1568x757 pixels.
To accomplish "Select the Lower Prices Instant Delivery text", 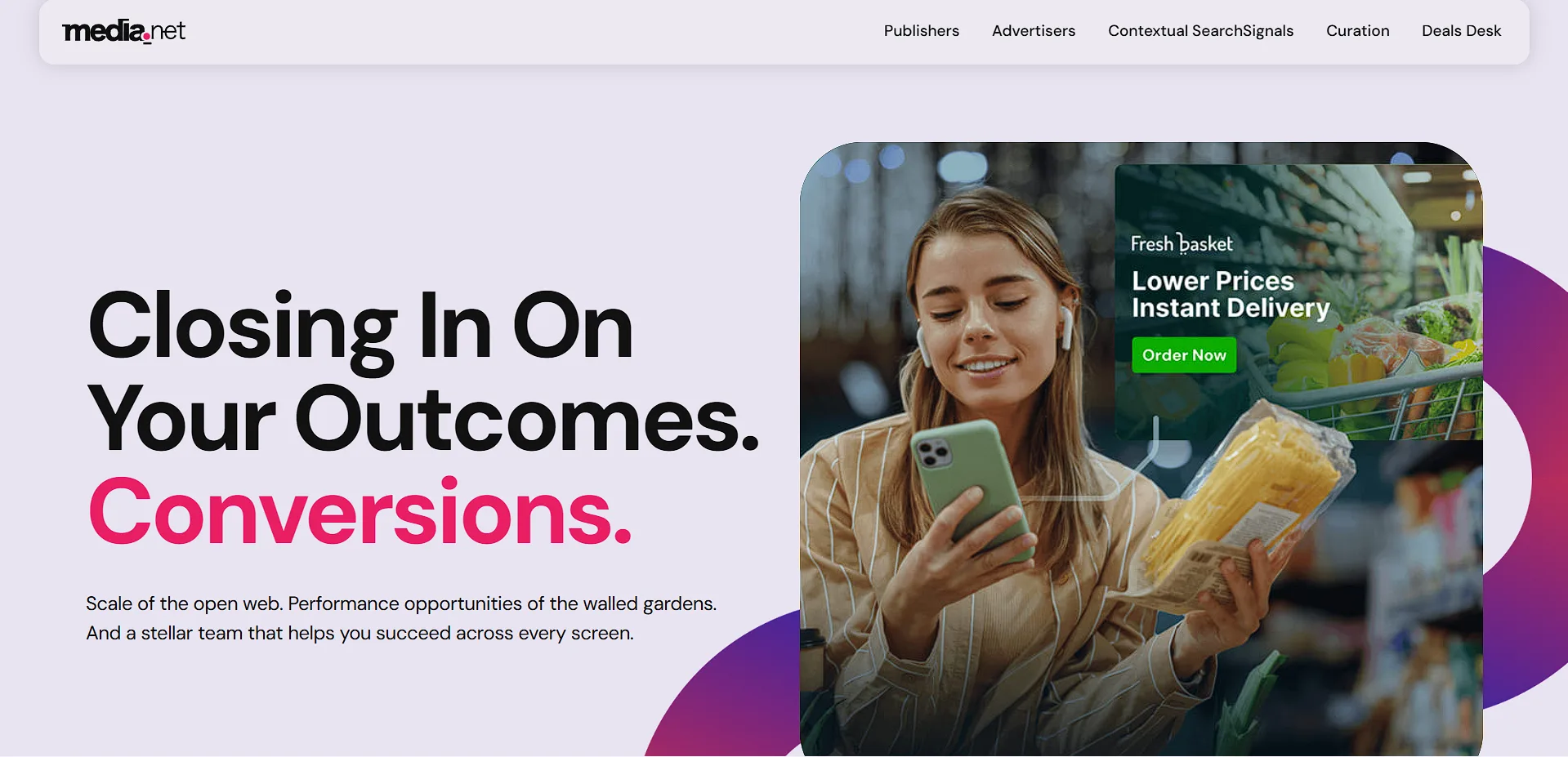I will coord(1230,294).
